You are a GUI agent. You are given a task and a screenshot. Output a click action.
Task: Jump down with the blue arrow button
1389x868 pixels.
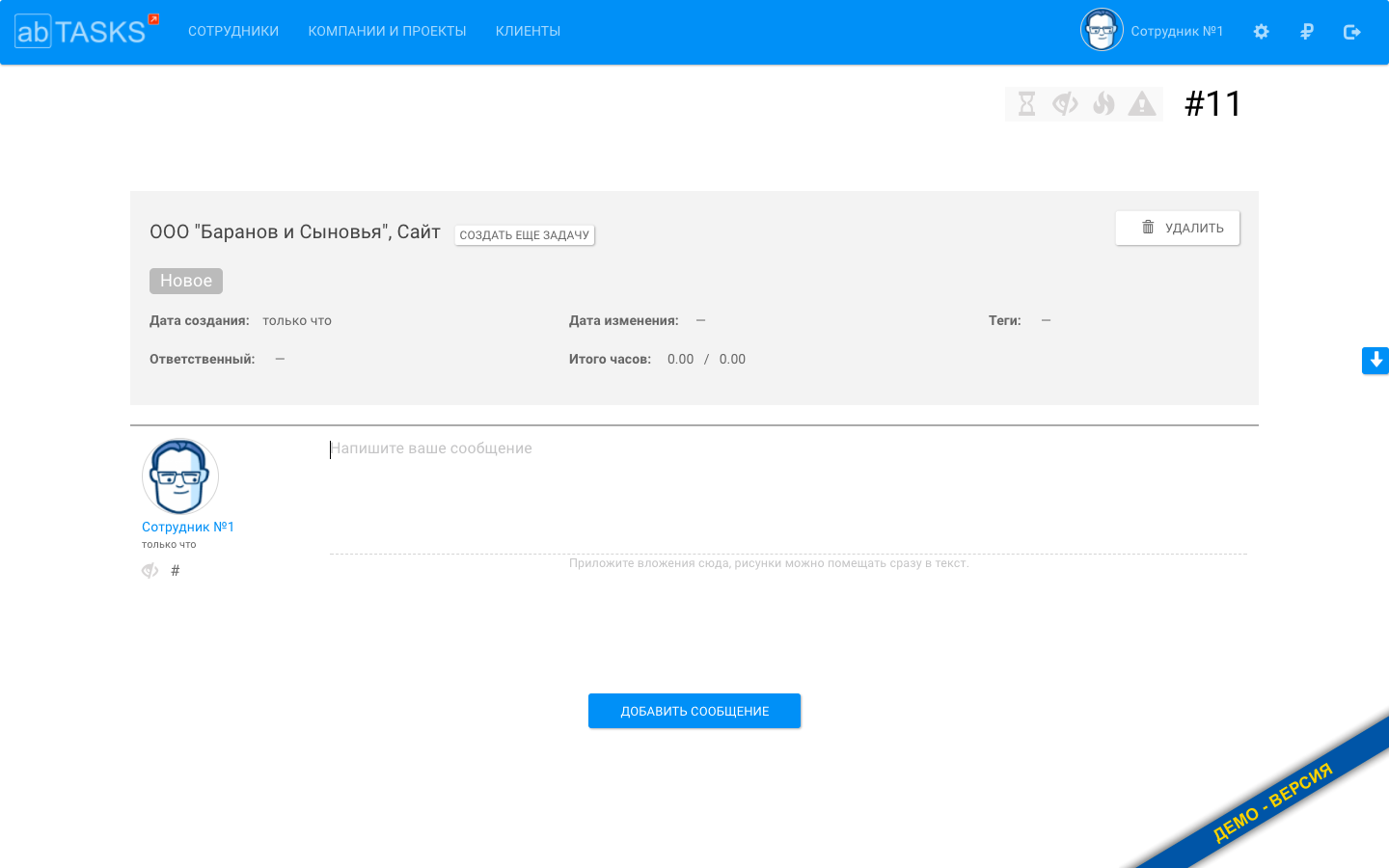(x=1375, y=361)
